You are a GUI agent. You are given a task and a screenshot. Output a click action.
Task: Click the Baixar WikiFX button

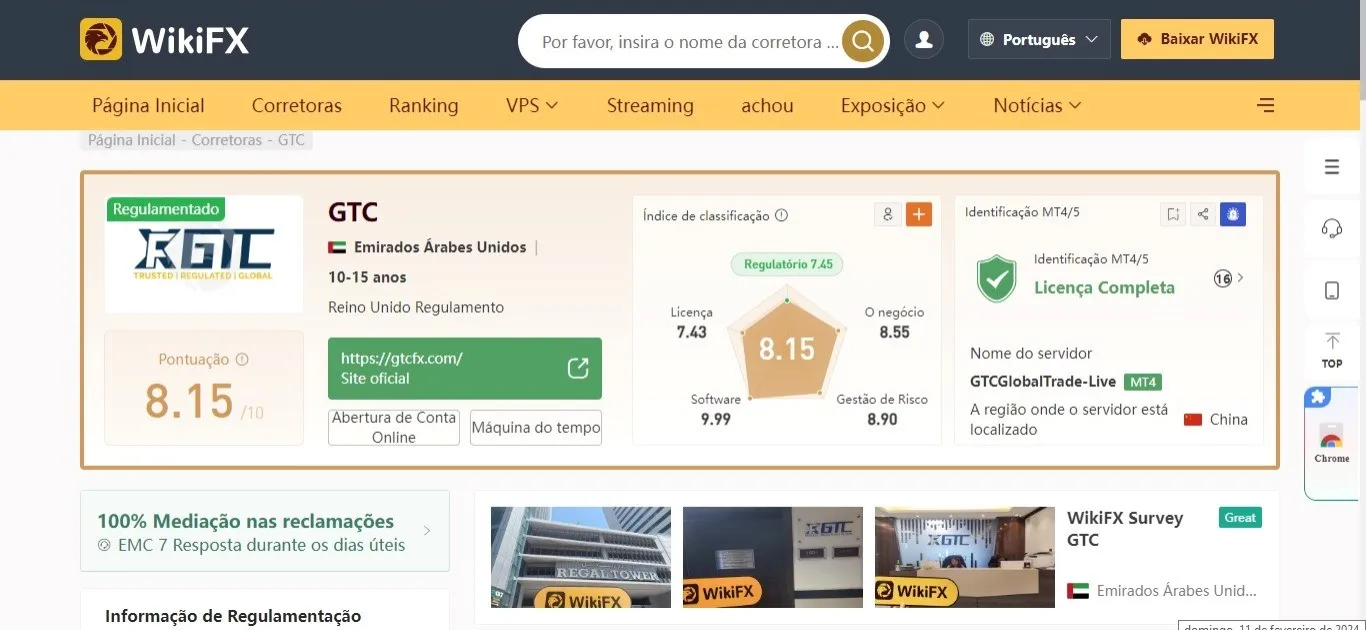point(1197,39)
